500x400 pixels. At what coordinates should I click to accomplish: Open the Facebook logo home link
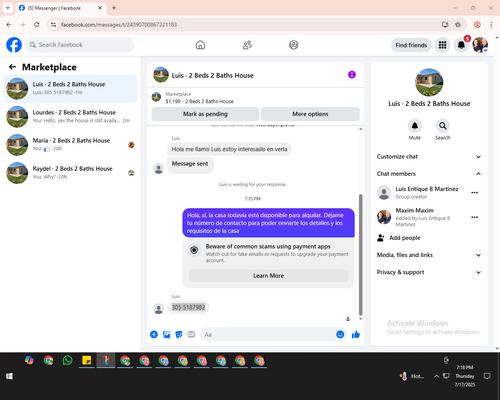14,45
